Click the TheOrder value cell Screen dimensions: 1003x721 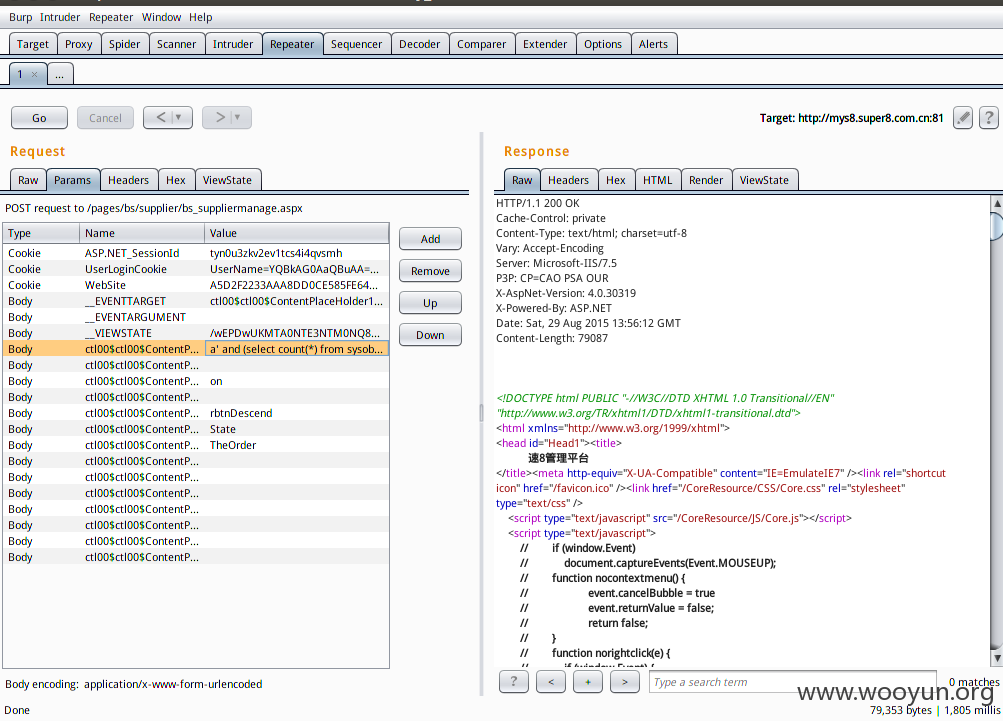click(x=297, y=445)
